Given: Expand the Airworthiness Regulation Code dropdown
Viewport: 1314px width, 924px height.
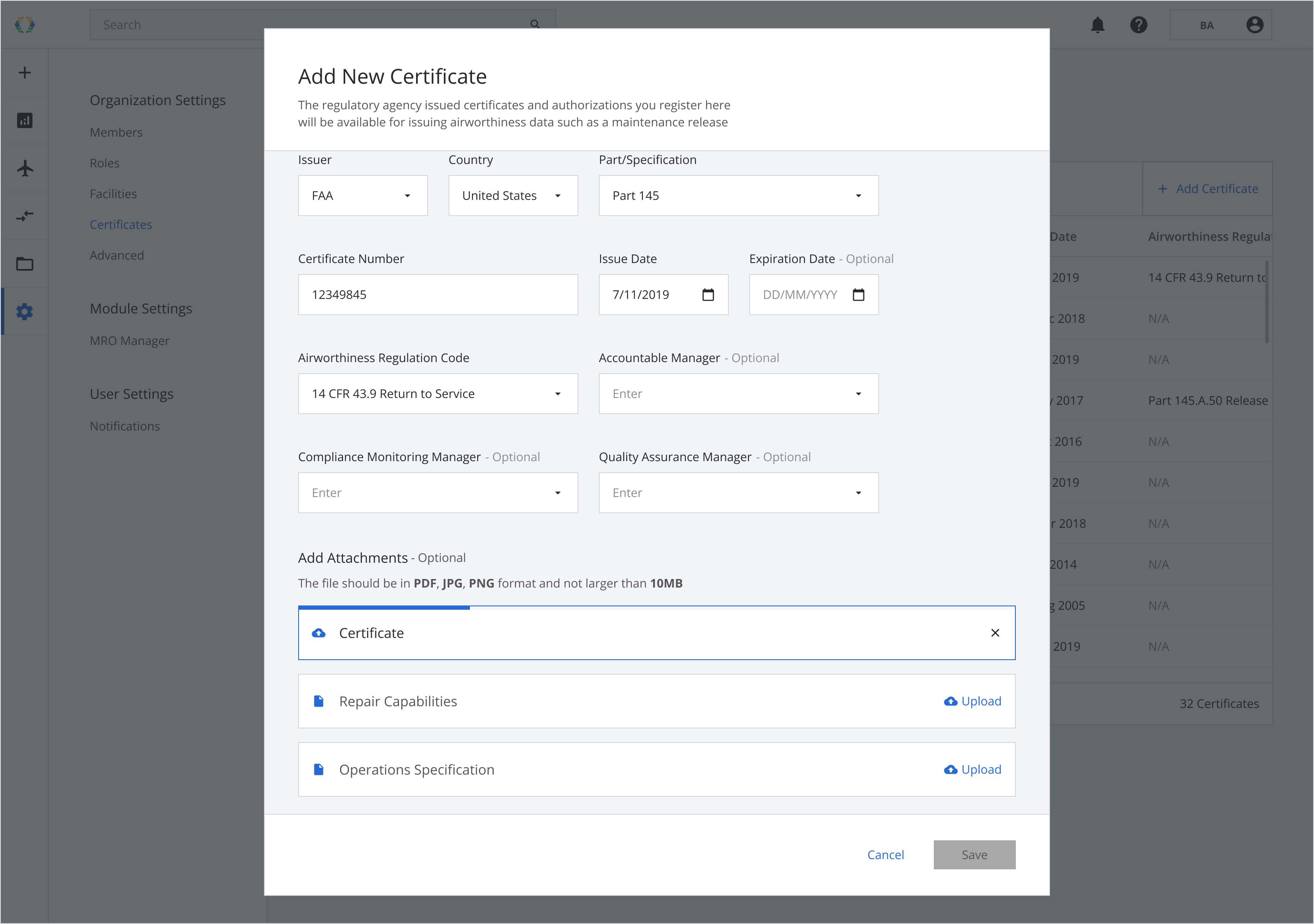Looking at the screenshot, I should tap(438, 394).
